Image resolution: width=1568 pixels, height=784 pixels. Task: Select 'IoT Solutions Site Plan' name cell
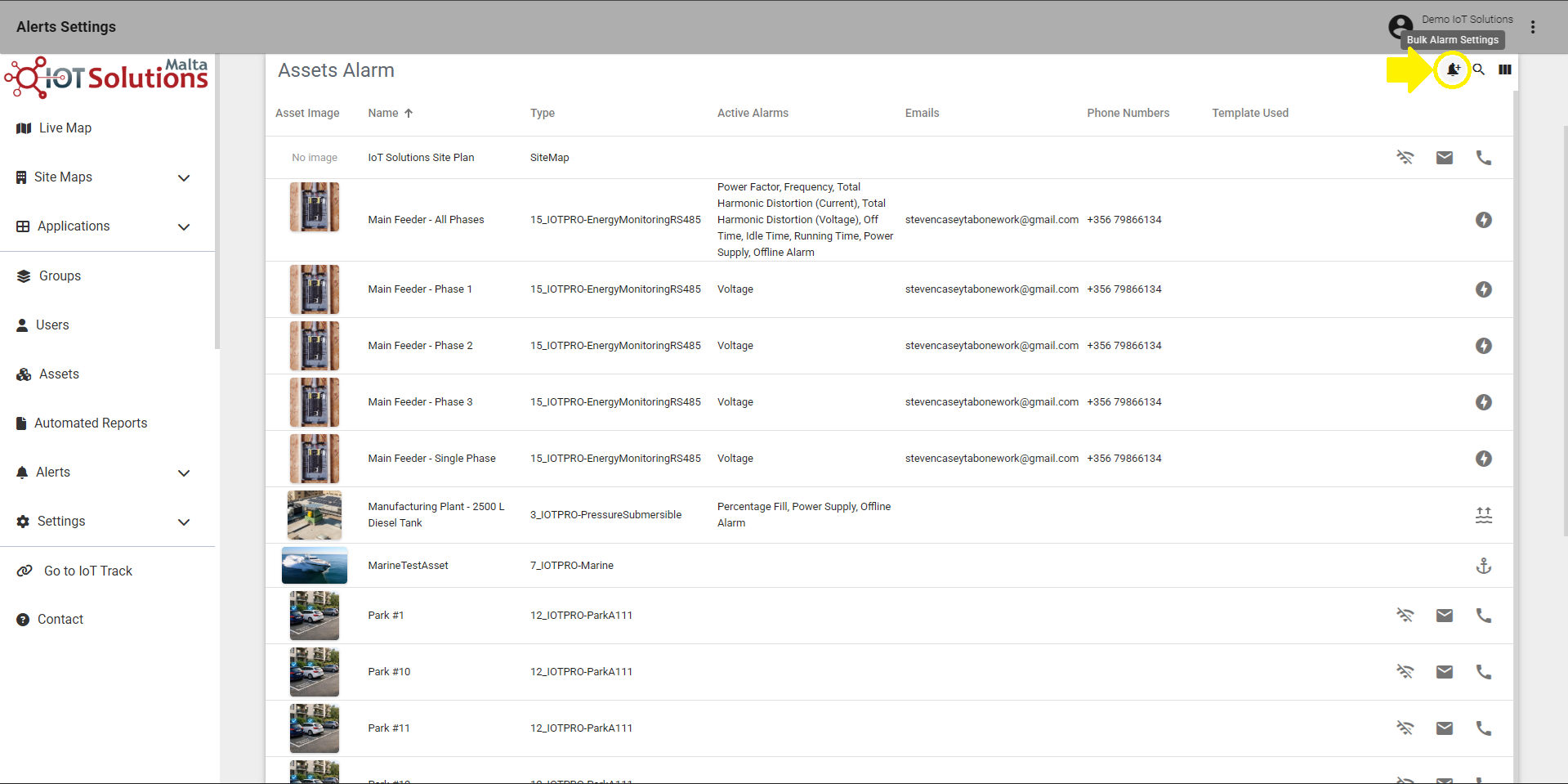(421, 158)
